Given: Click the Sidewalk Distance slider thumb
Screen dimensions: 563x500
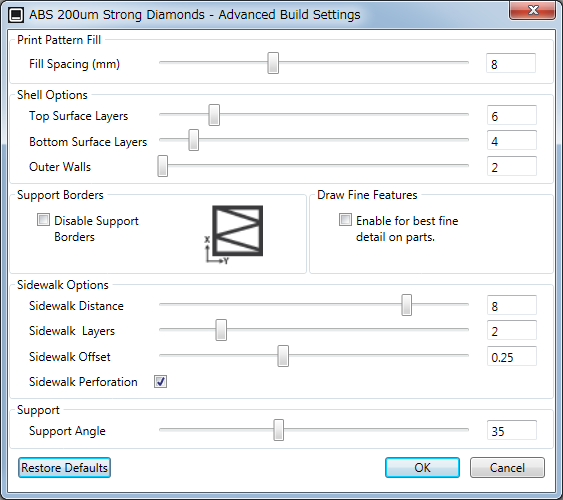Looking at the screenshot, I should point(406,305).
